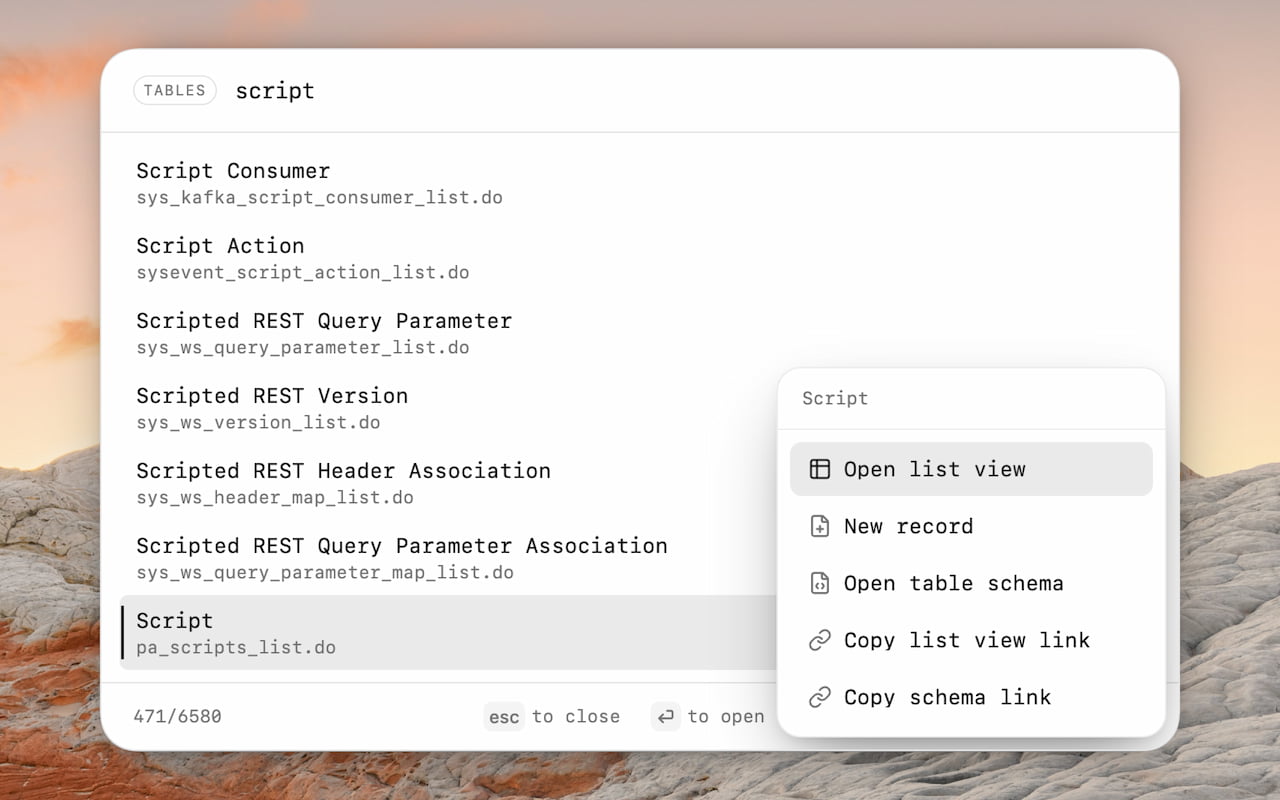Select Open list view menu entry
This screenshot has height=800, width=1280.
pos(971,469)
